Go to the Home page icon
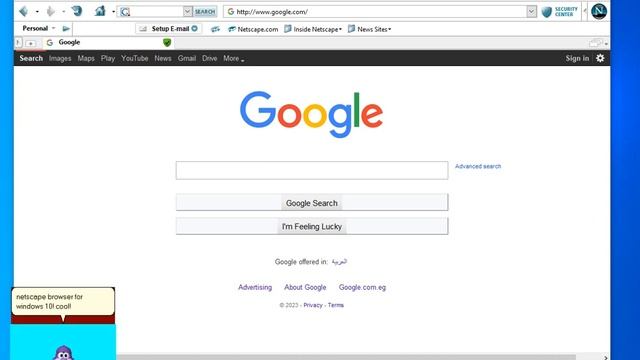640x360 pixels. click(100, 11)
